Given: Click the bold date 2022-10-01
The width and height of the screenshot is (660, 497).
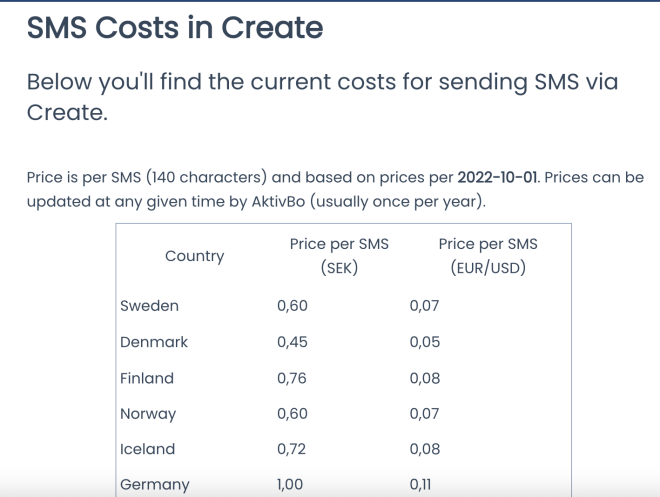Looking at the screenshot, I should coord(497,178).
